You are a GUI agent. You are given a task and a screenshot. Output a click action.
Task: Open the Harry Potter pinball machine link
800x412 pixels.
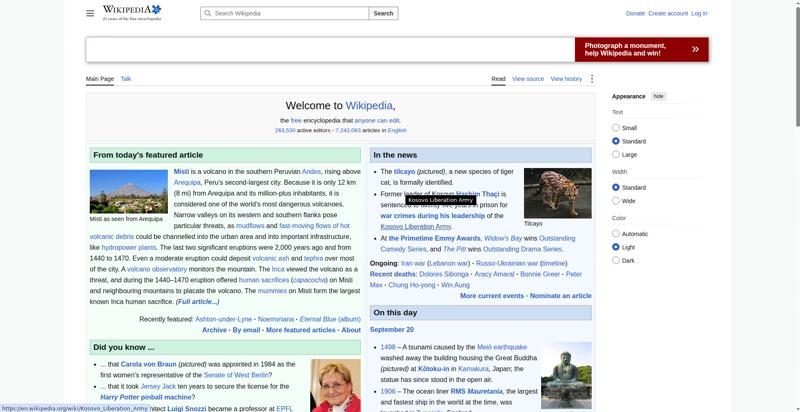[x=146, y=397]
